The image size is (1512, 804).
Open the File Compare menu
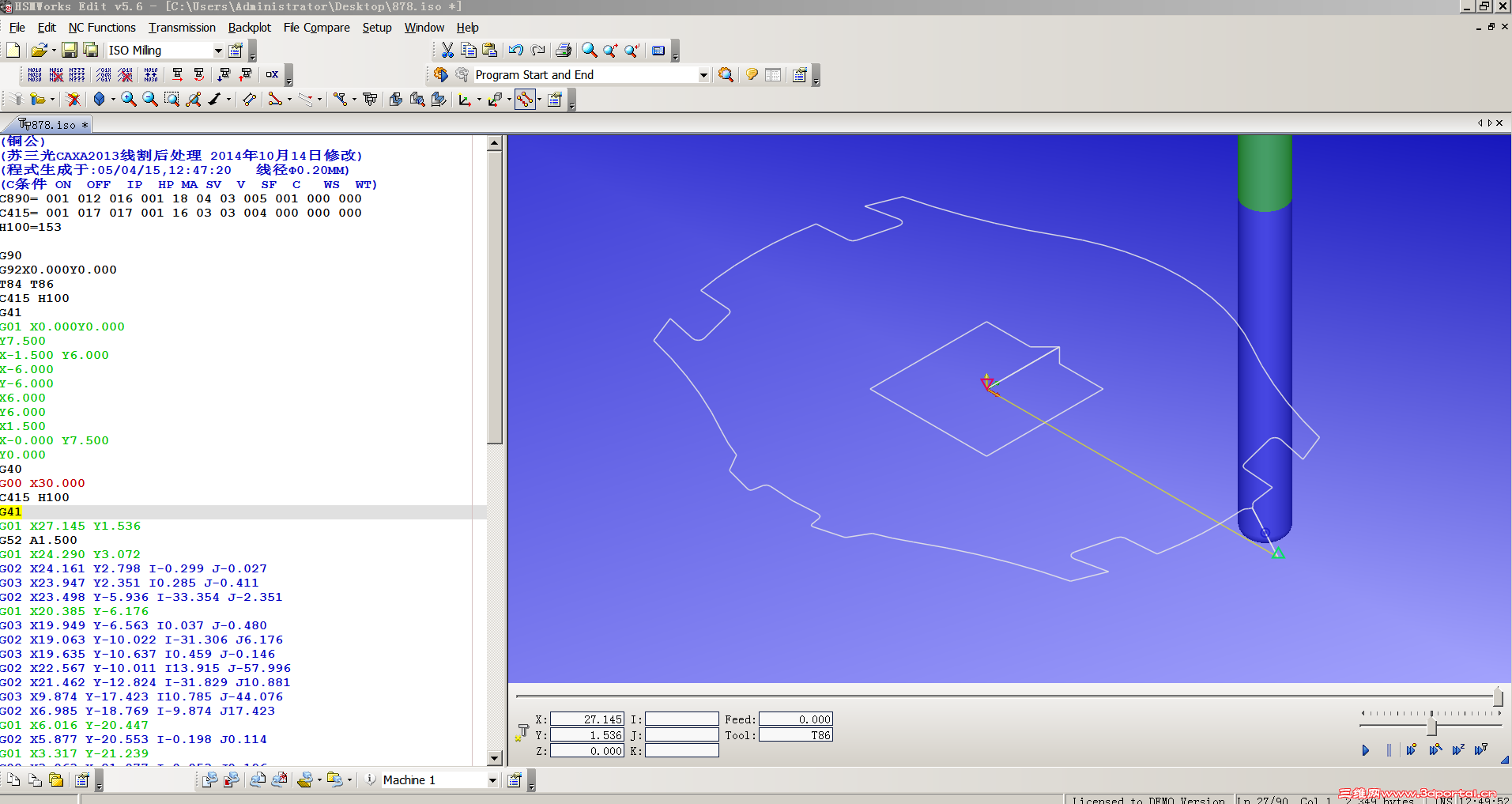[316, 28]
